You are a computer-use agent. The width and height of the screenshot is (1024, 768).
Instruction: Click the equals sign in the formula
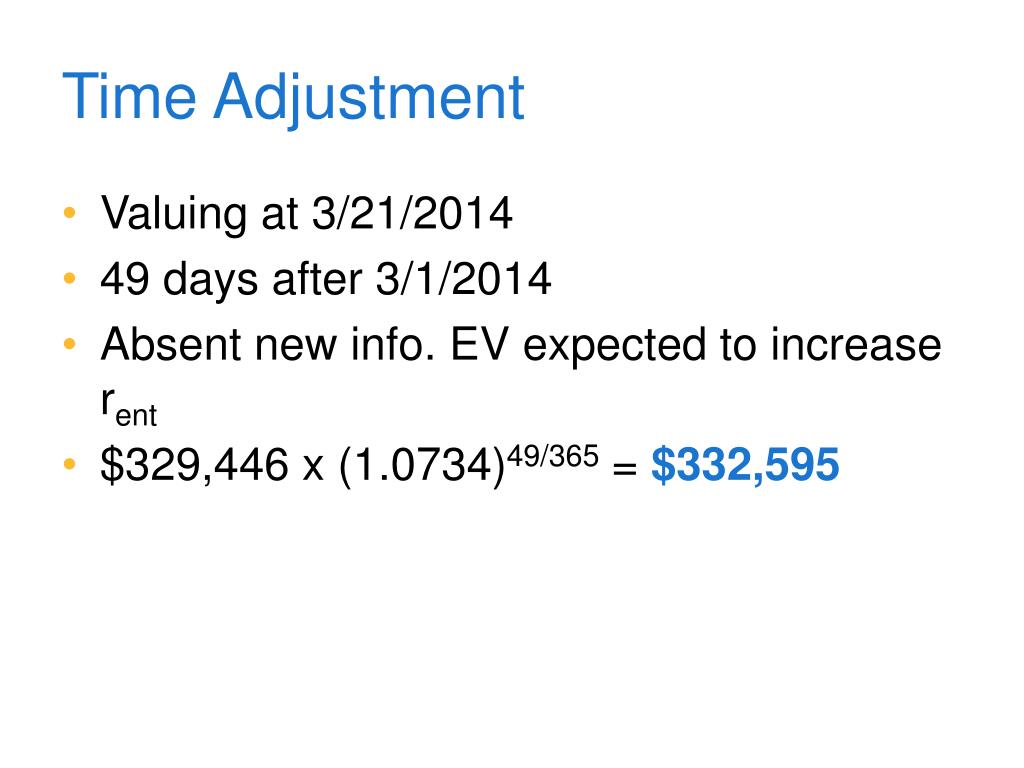[624, 467]
